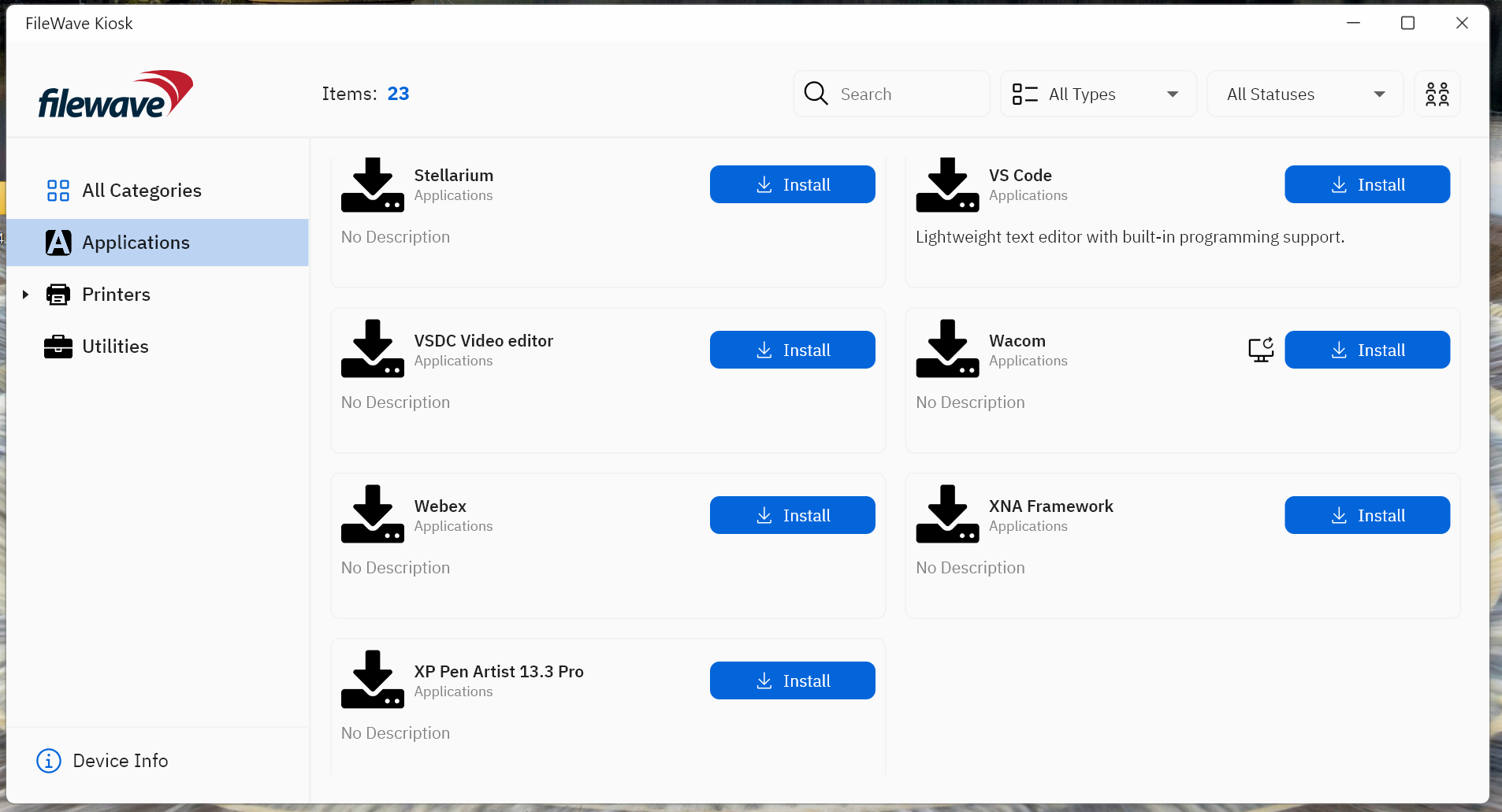
Task: Open Device Info
Action: [x=102, y=761]
